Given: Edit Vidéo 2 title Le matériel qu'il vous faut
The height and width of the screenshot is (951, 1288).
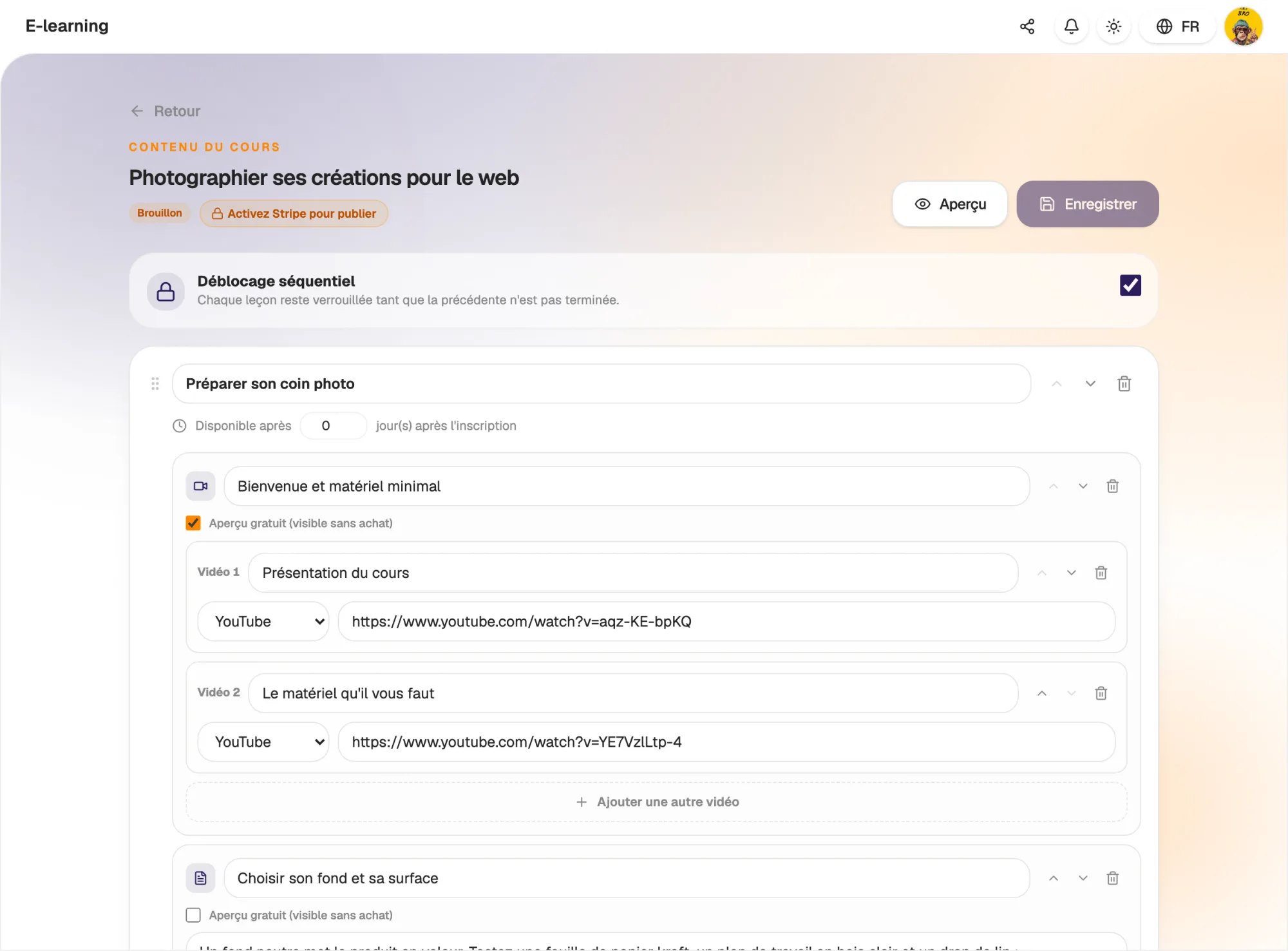Looking at the screenshot, I should (x=633, y=693).
